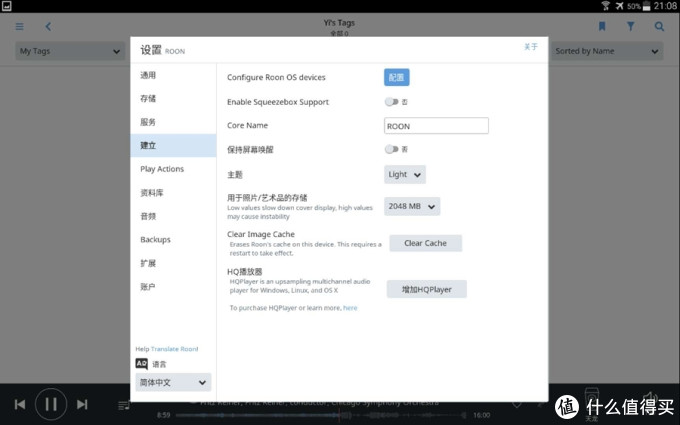Viewport: 680px width, 425px height.
Task: Click the 配置 button for Roon OS
Action: tap(396, 77)
